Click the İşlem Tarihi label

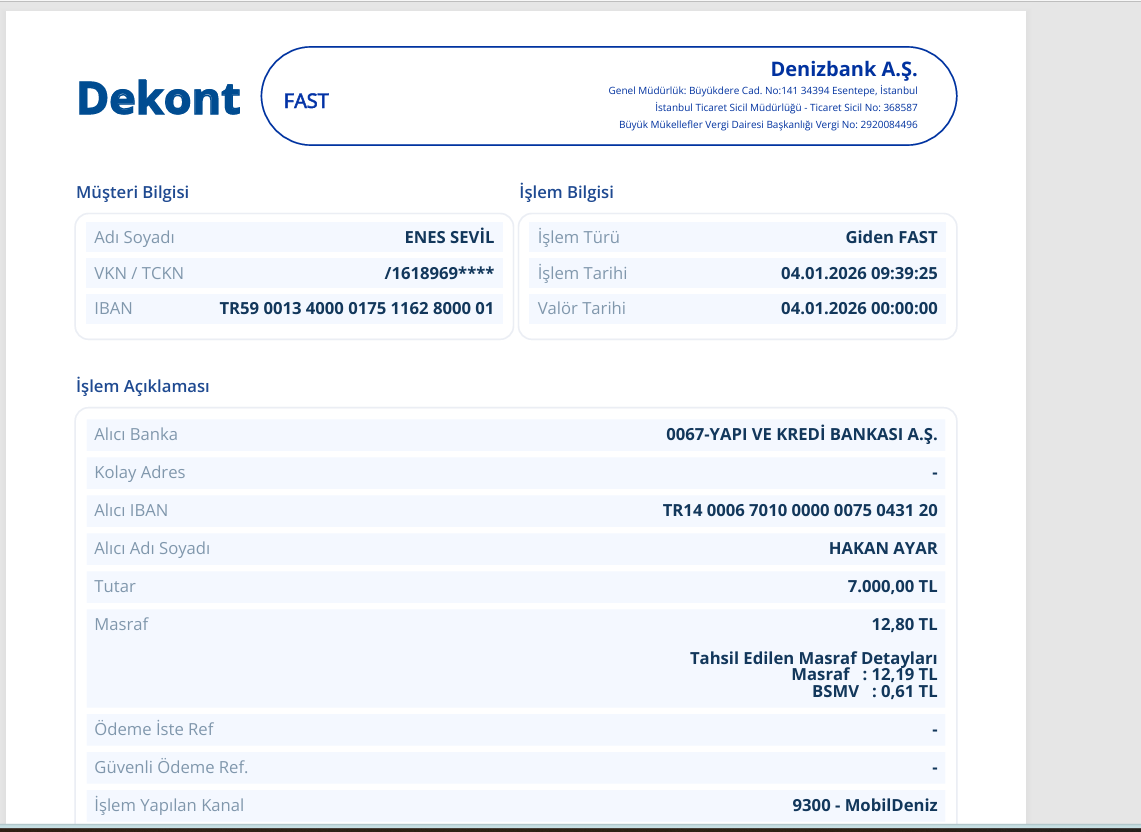pos(582,273)
